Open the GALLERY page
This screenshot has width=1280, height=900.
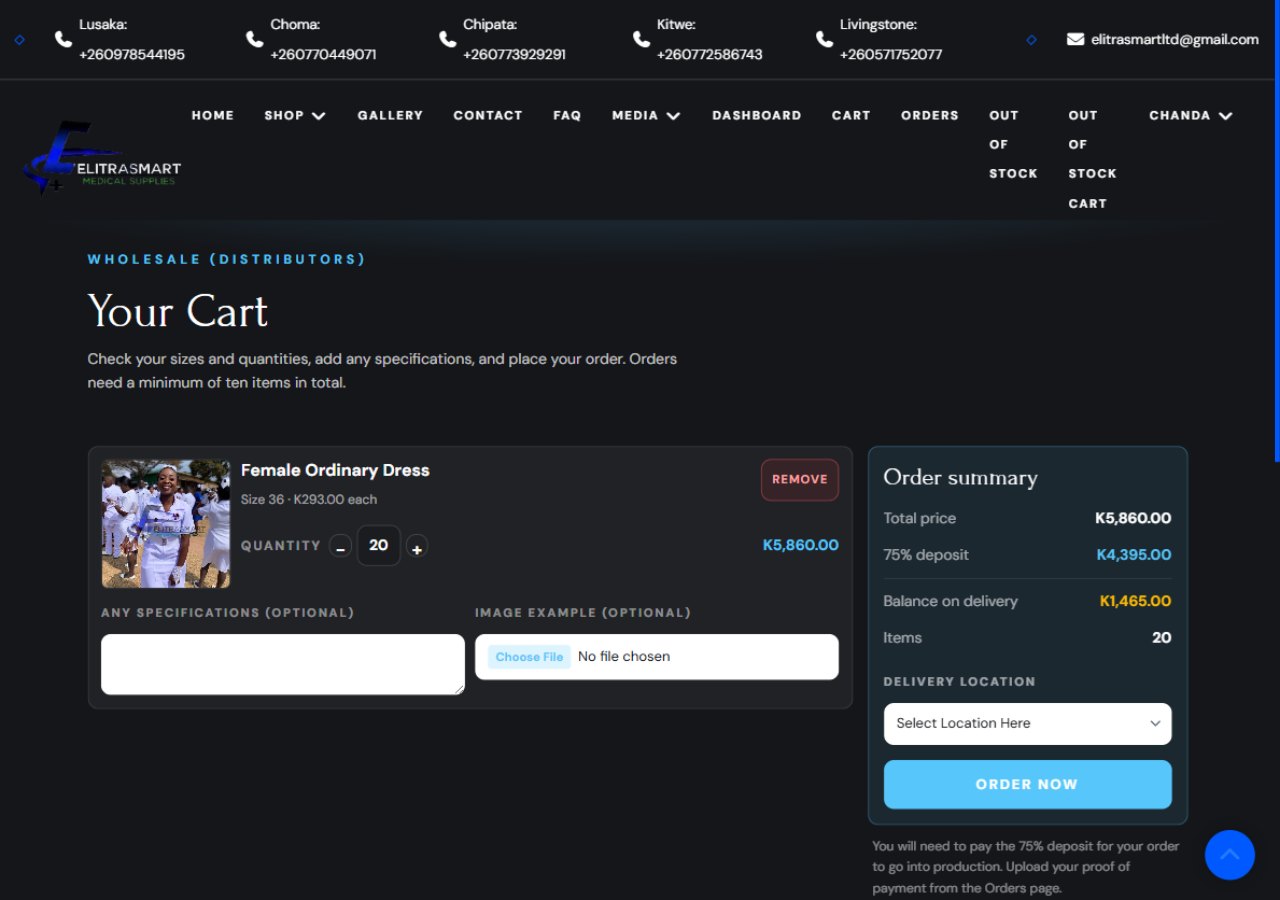390,115
